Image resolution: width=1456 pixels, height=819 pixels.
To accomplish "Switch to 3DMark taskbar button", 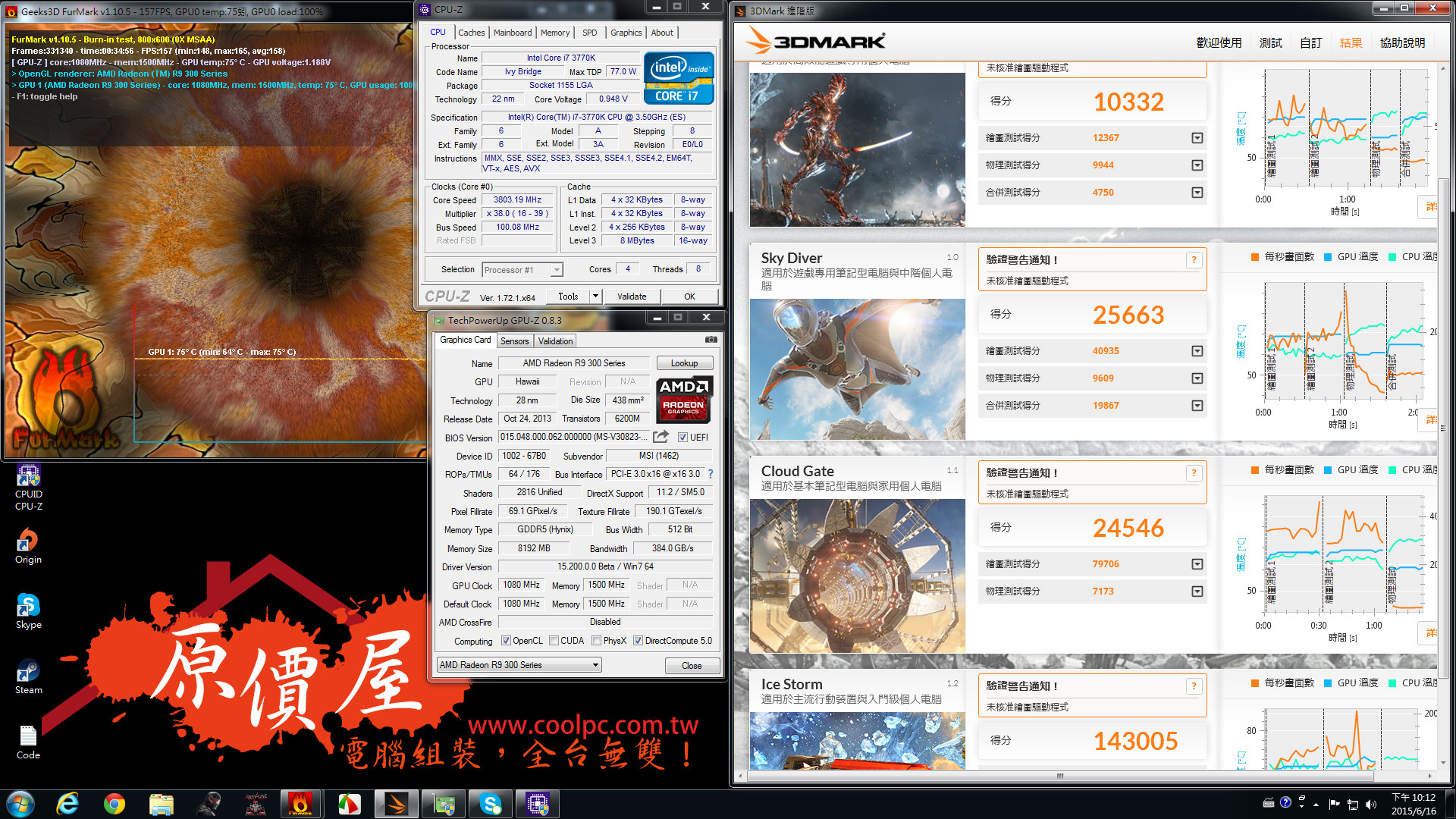I will point(397,803).
